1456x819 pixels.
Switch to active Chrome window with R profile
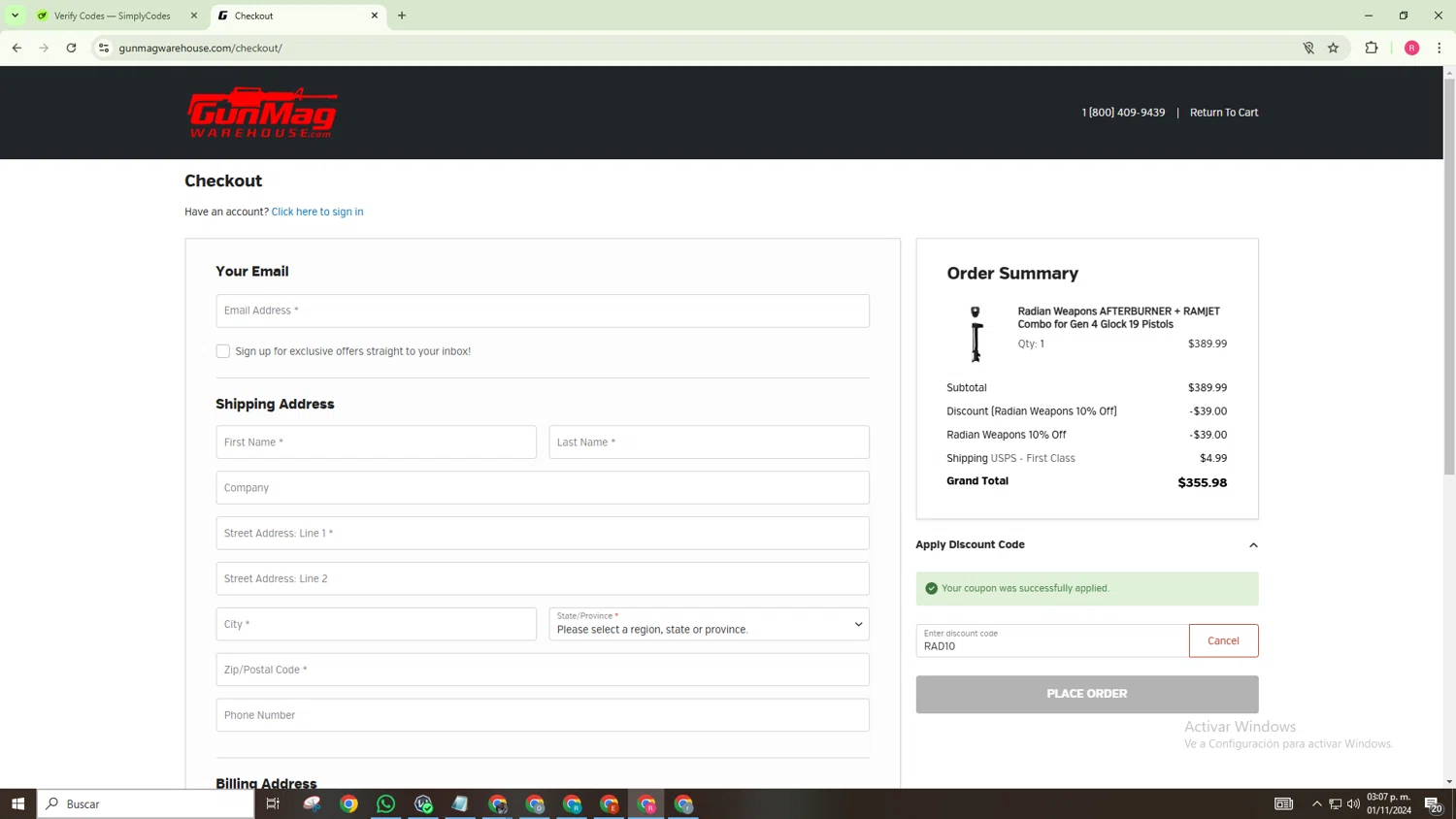[x=646, y=803]
